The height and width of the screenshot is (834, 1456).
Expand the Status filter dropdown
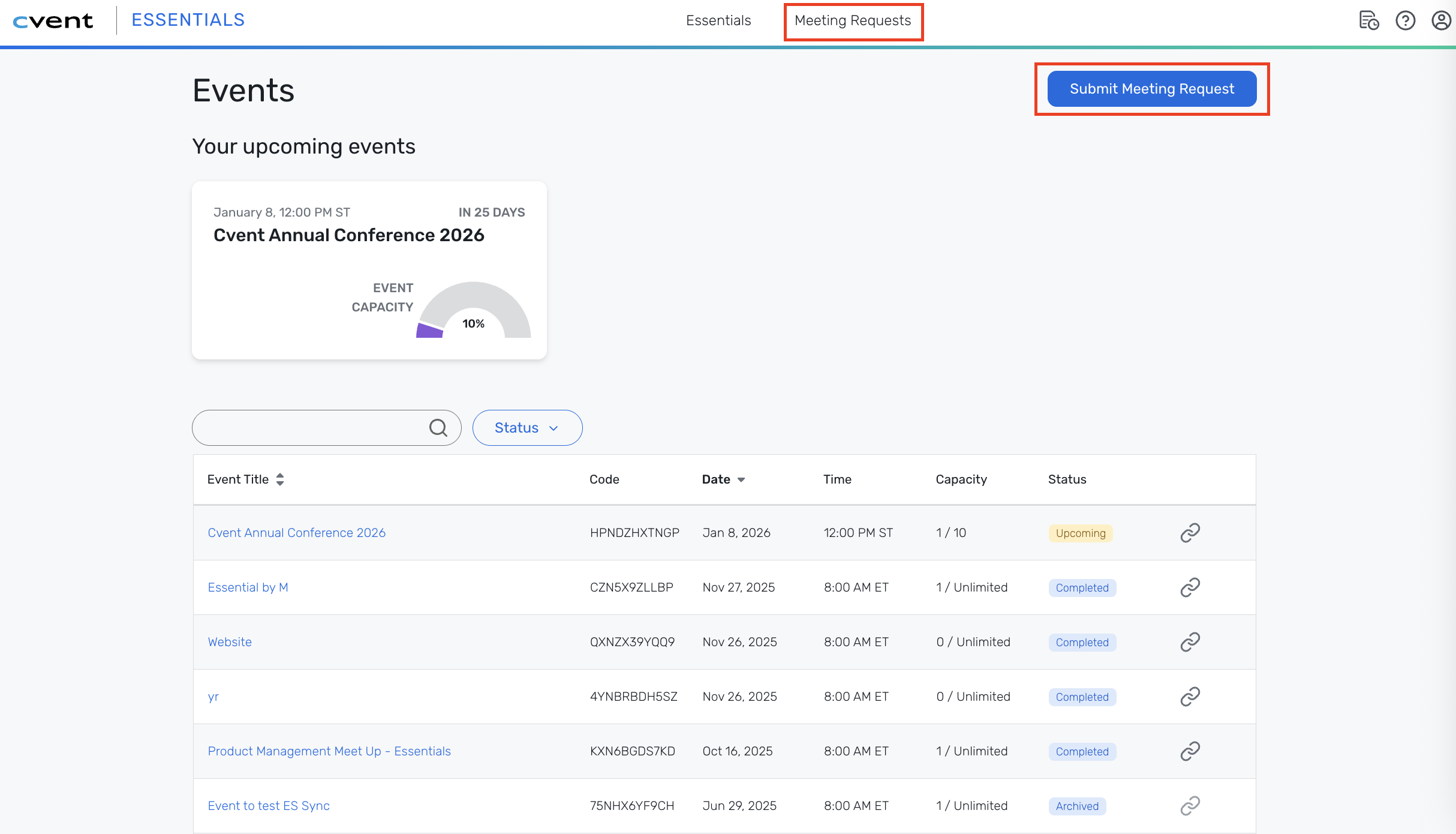click(x=527, y=428)
